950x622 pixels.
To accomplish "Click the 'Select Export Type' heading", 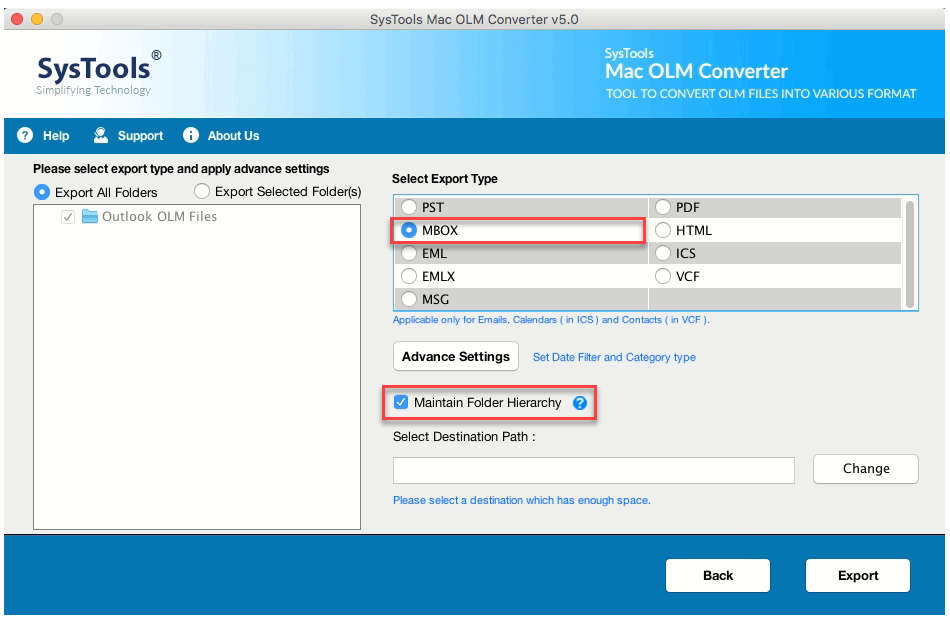I will [445, 179].
